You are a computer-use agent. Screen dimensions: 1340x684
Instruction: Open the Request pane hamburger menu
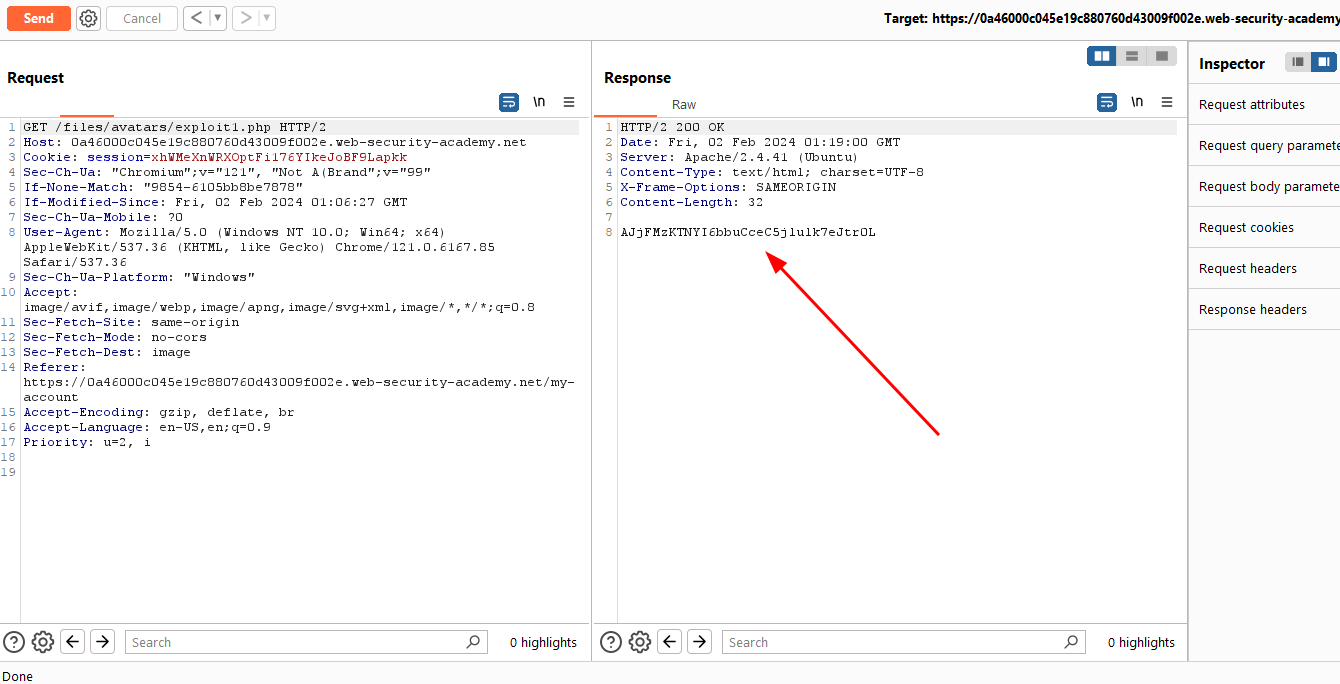[569, 102]
